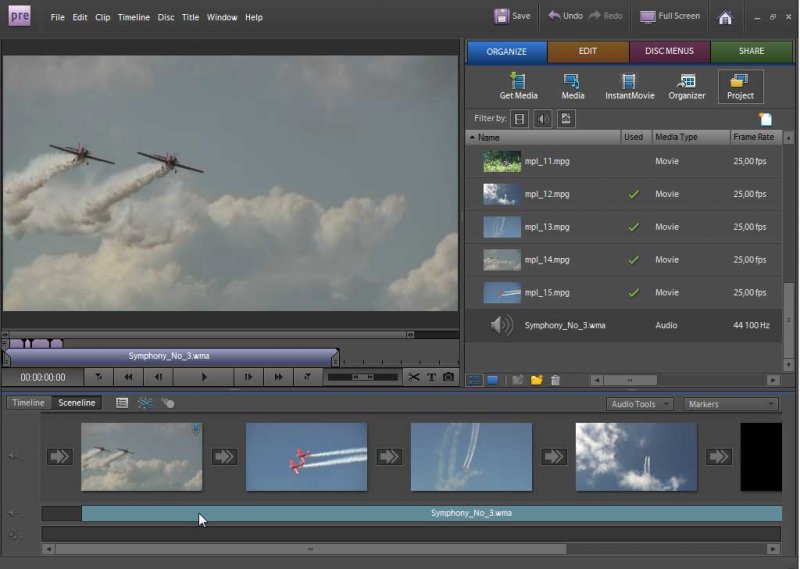The image size is (800, 569).
Task: Sort by the Name column header
Action: coord(489,137)
